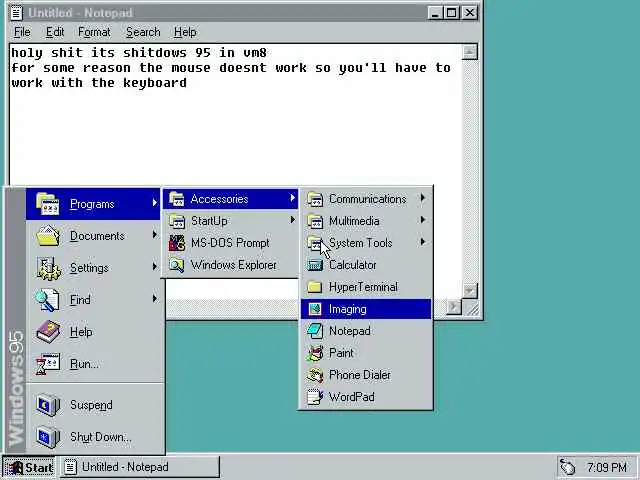The height and width of the screenshot is (480, 640).
Task: Click the Suspend monitor icon
Action: point(48,405)
